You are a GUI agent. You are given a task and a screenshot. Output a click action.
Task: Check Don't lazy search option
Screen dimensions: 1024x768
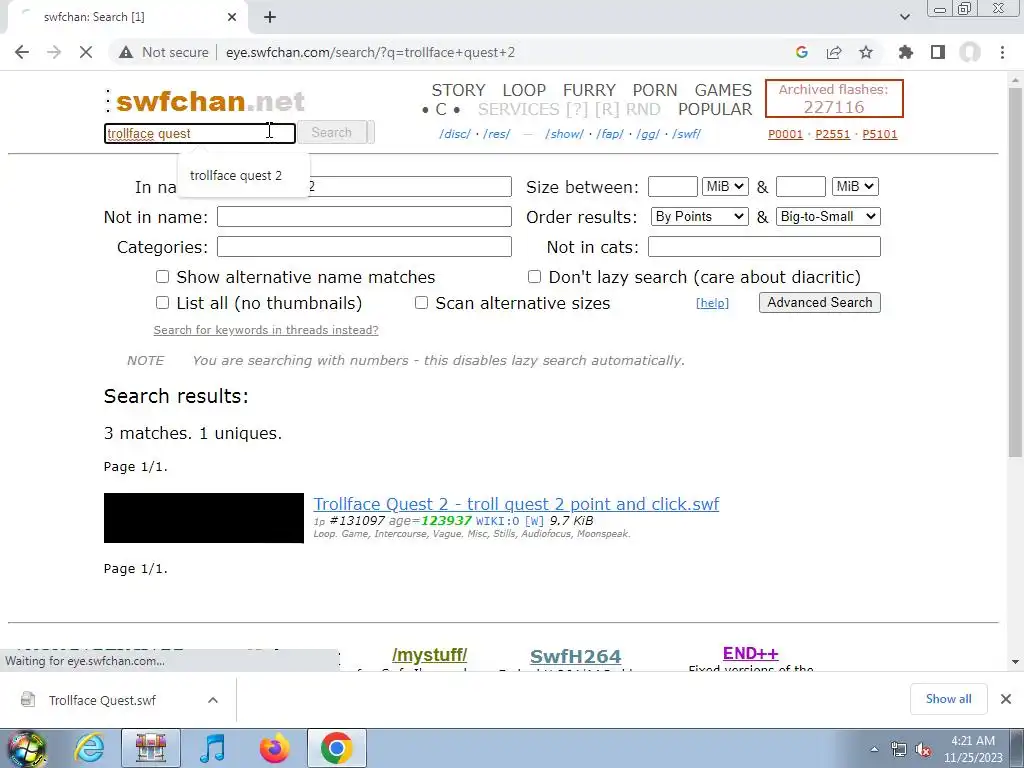click(x=534, y=277)
